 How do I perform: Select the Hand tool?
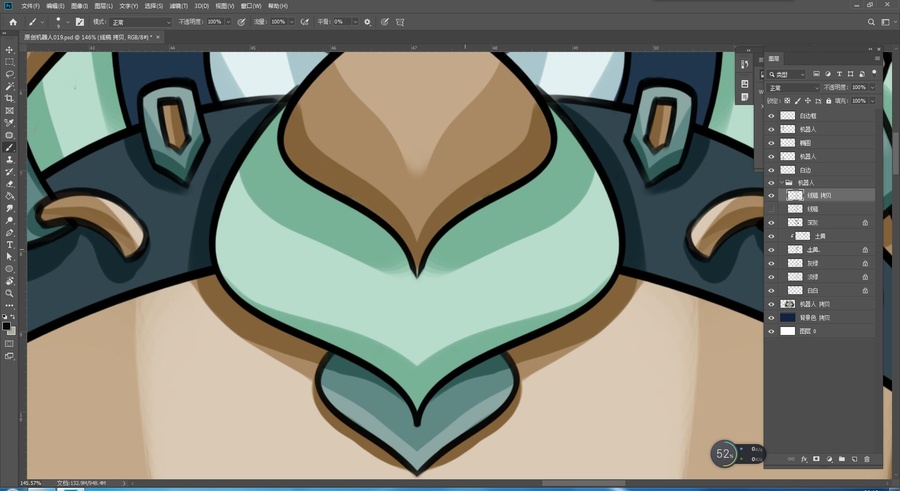[9, 281]
